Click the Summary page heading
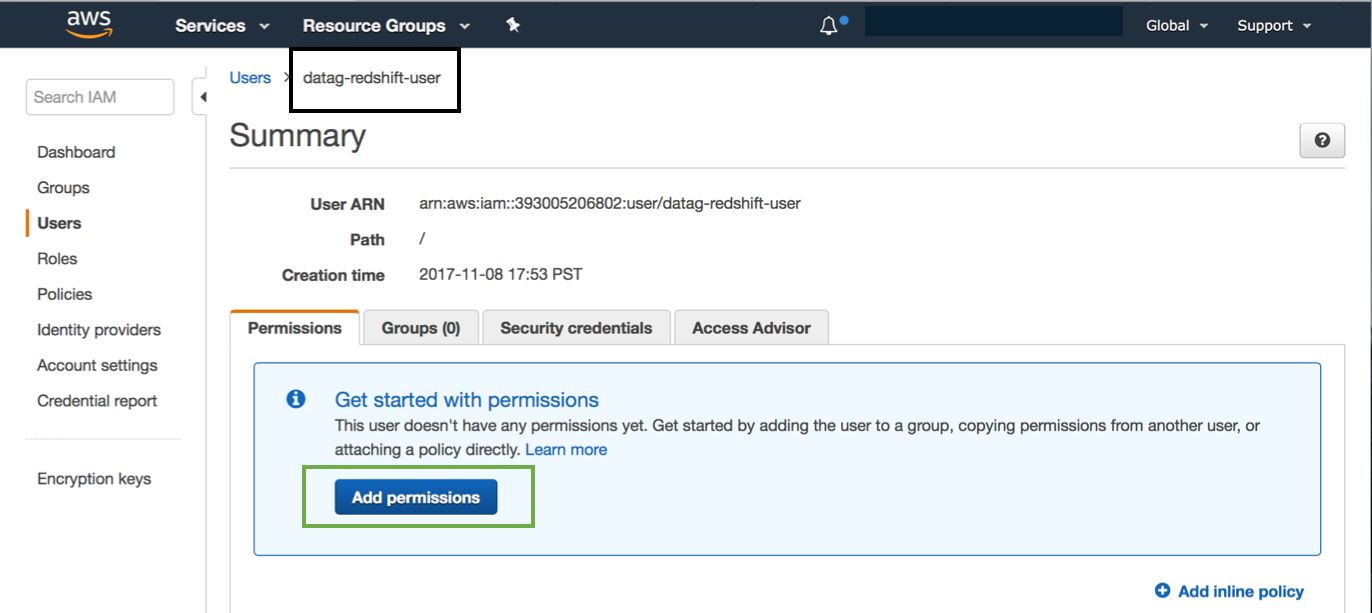Viewport: 1372px width, 613px height. point(298,136)
